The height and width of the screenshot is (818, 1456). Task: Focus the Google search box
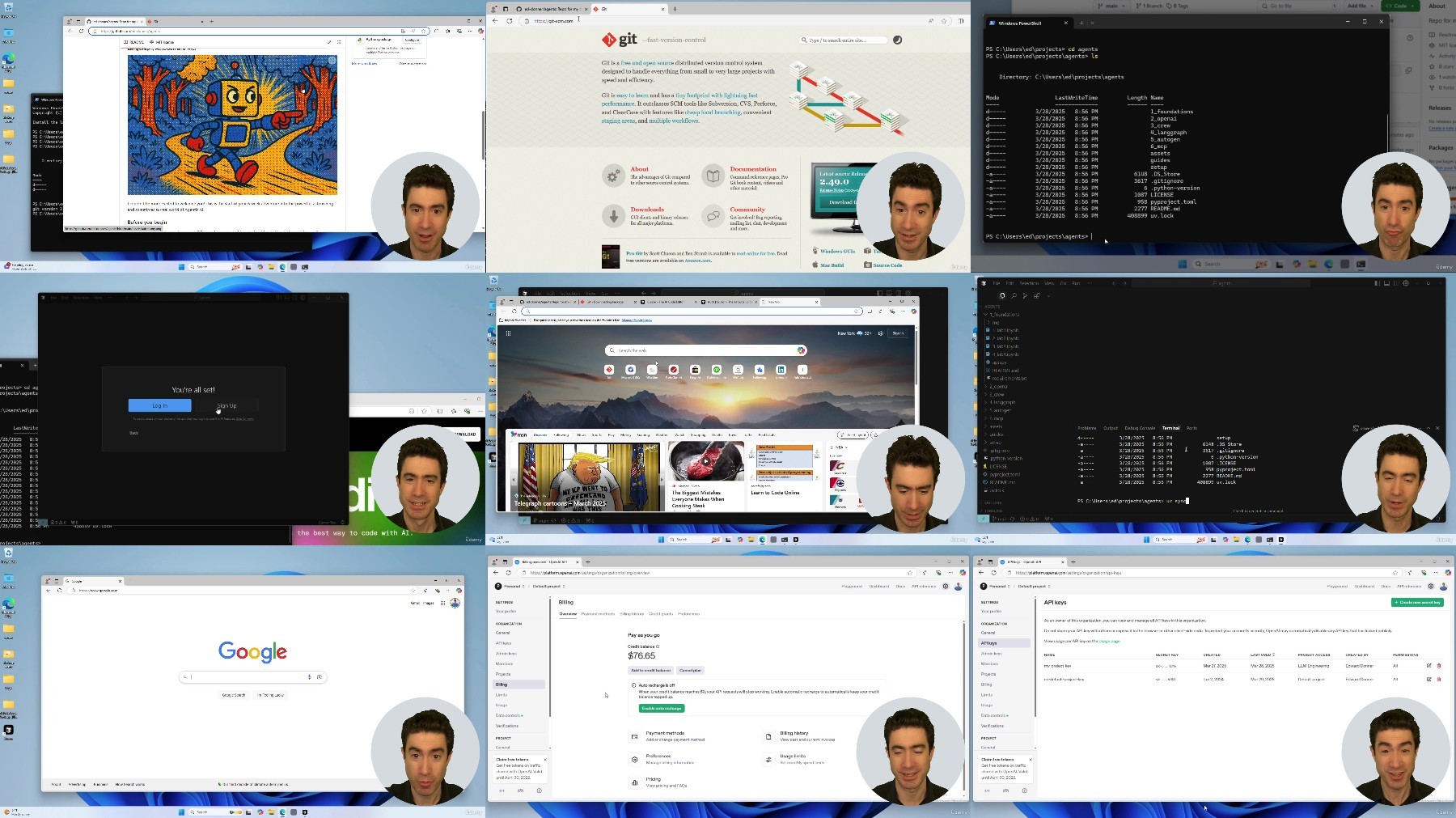tap(252, 676)
